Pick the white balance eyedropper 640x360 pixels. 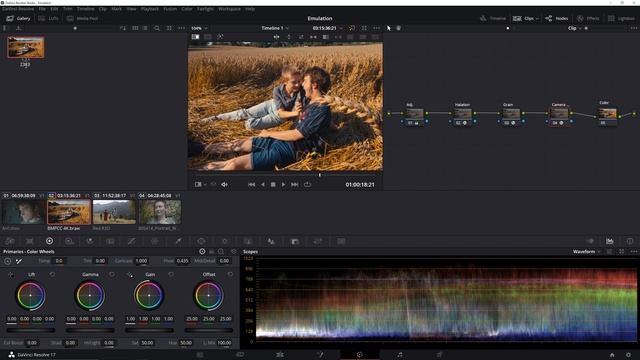(x=19, y=261)
